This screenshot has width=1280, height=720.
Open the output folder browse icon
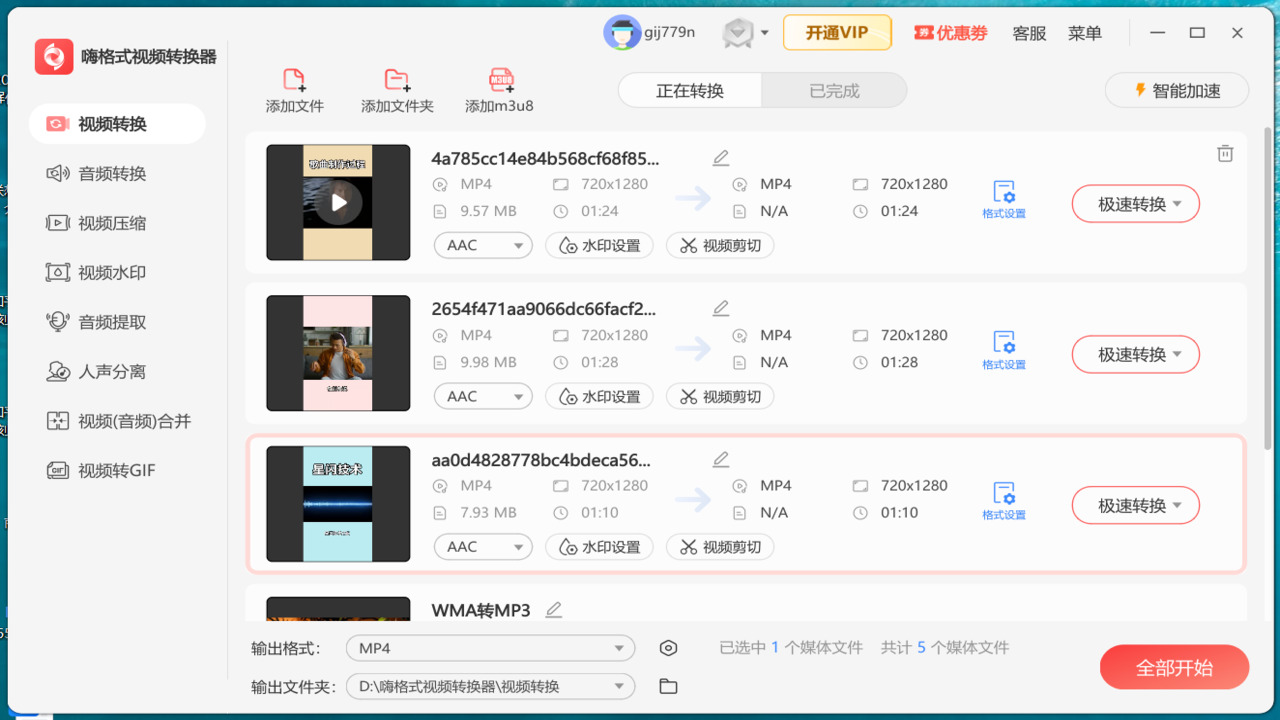pos(668,686)
